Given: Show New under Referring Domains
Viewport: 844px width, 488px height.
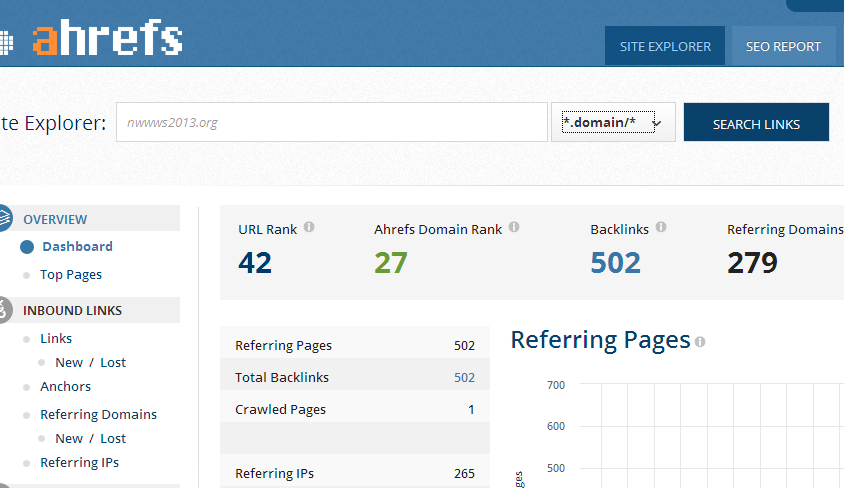Looking at the screenshot, I should 69,439.
